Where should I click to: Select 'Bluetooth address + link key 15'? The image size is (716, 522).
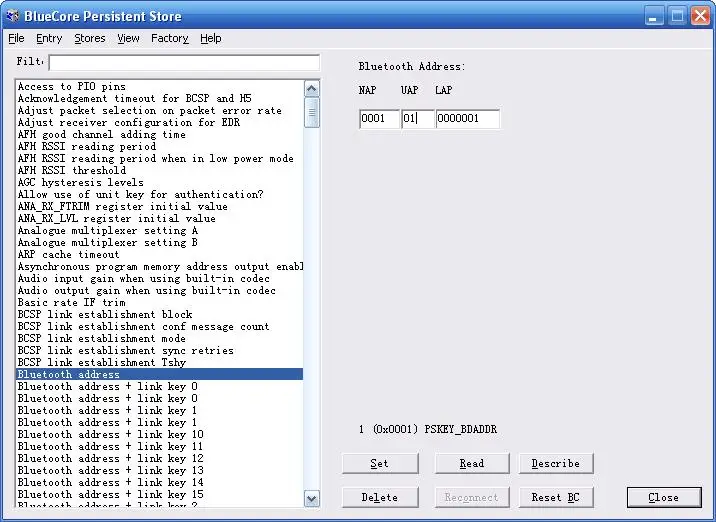159,494
